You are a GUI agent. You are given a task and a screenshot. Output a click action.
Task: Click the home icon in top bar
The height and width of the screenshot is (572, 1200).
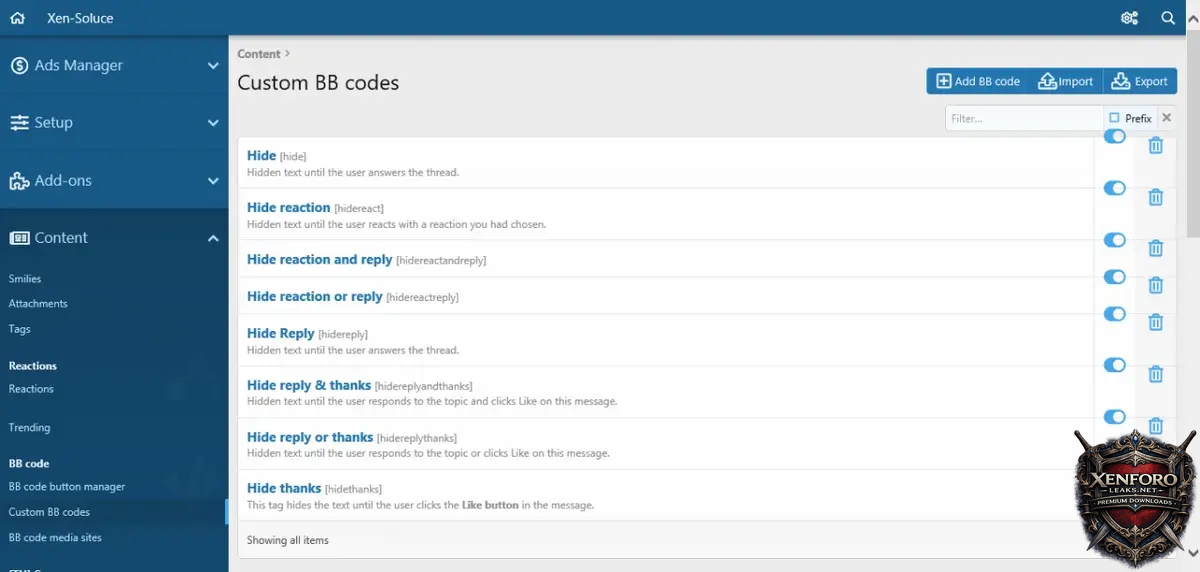pyautogui.click(x=17, y=18)
